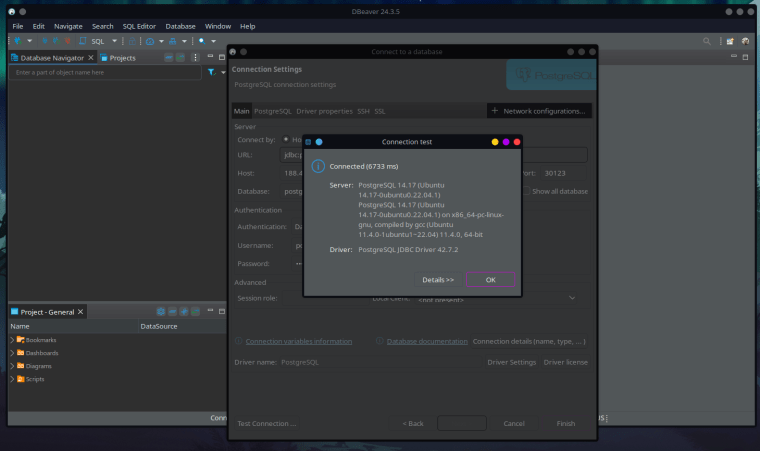The height and width of the screenshot is (451, 760).
Task: Click the blue search magnifier toolbar icon
Action: pyautogui.click(x=202, y=41)
